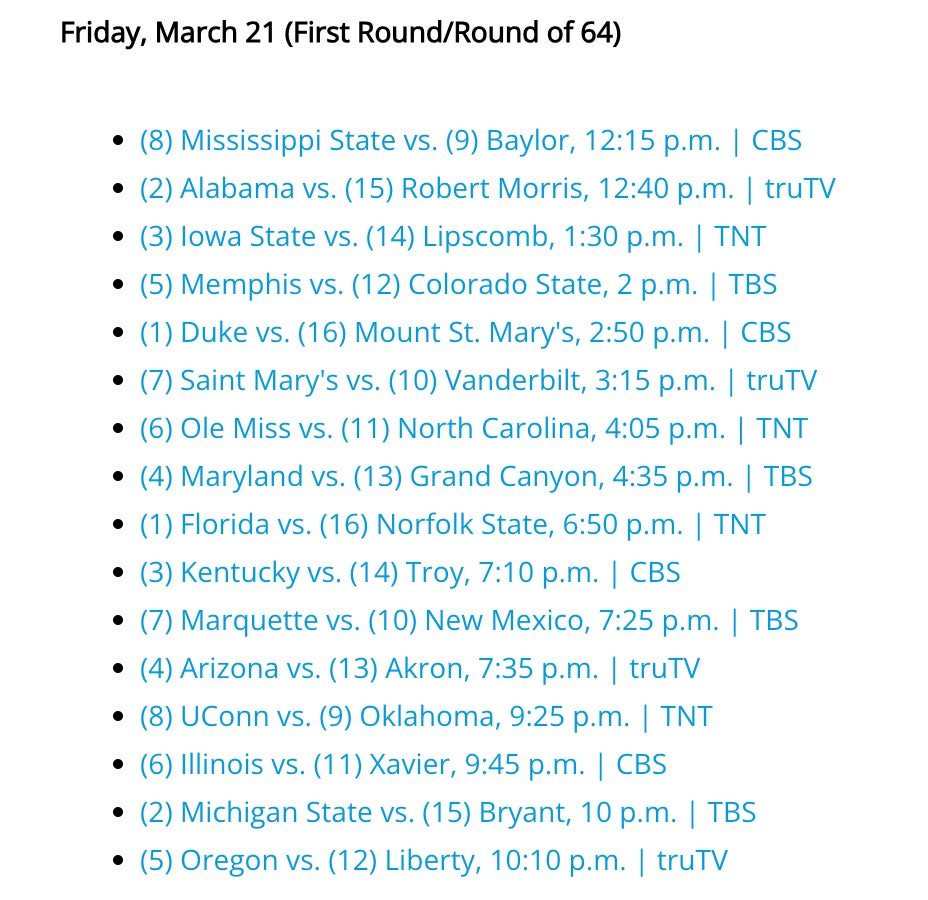The image size is (928, 900).
Task: Click Duke vs. Mount St. Mary's link
Action: (465, 333)
